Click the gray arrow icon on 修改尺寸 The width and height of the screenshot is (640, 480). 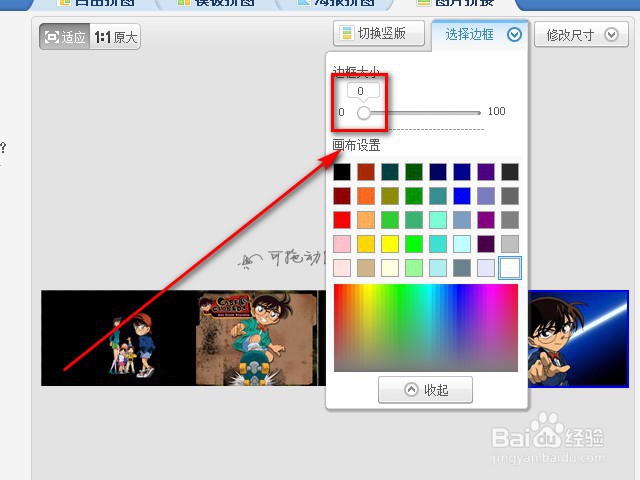pyautogui.click(x=611, y=35)
